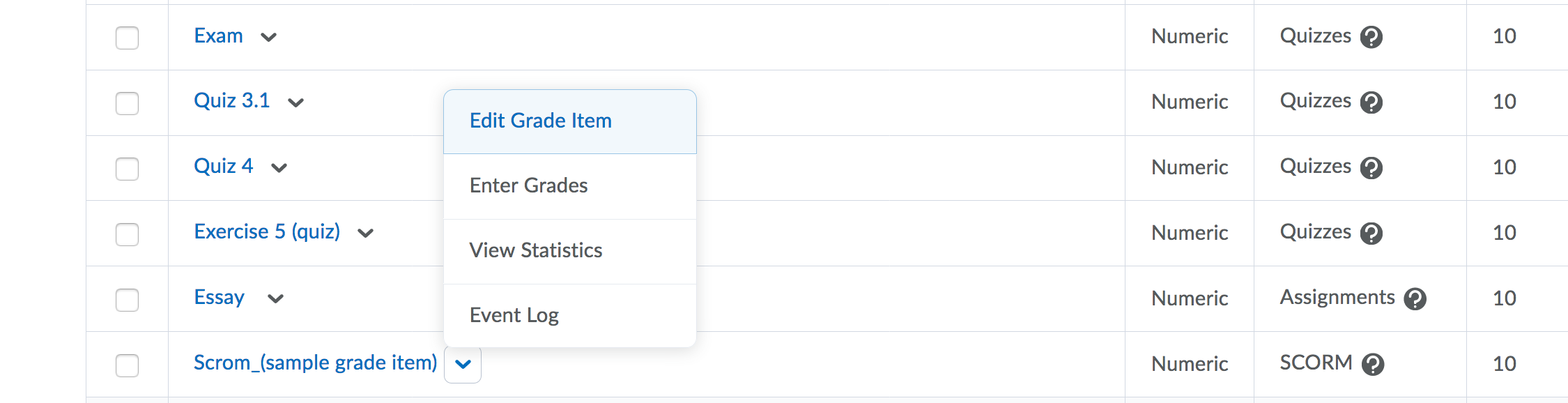Check the Essay row checkbox
Image resolution: width=1568 pixels, height=403 pixels.
pos(127,300)
